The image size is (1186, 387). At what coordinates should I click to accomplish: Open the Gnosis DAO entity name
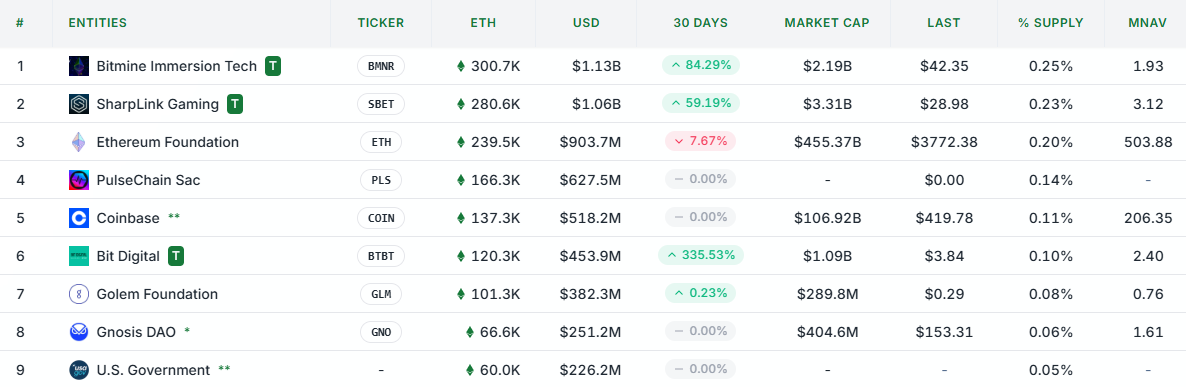click(136, 332)
